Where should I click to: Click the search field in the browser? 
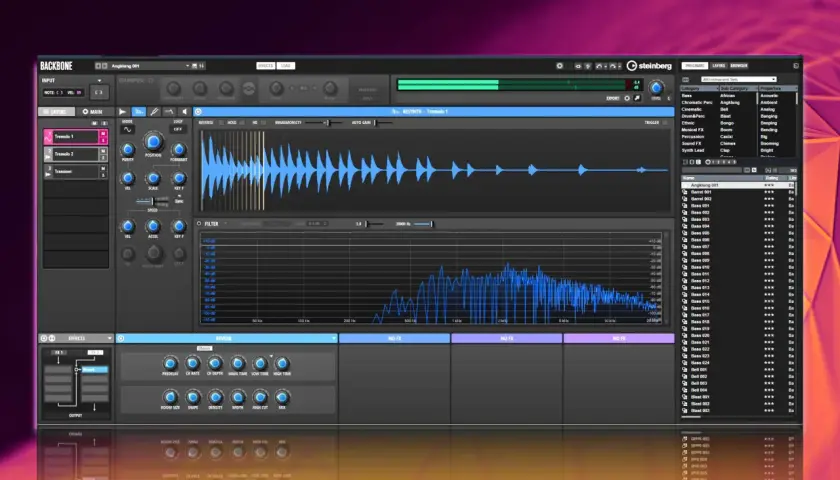point(711,170)
